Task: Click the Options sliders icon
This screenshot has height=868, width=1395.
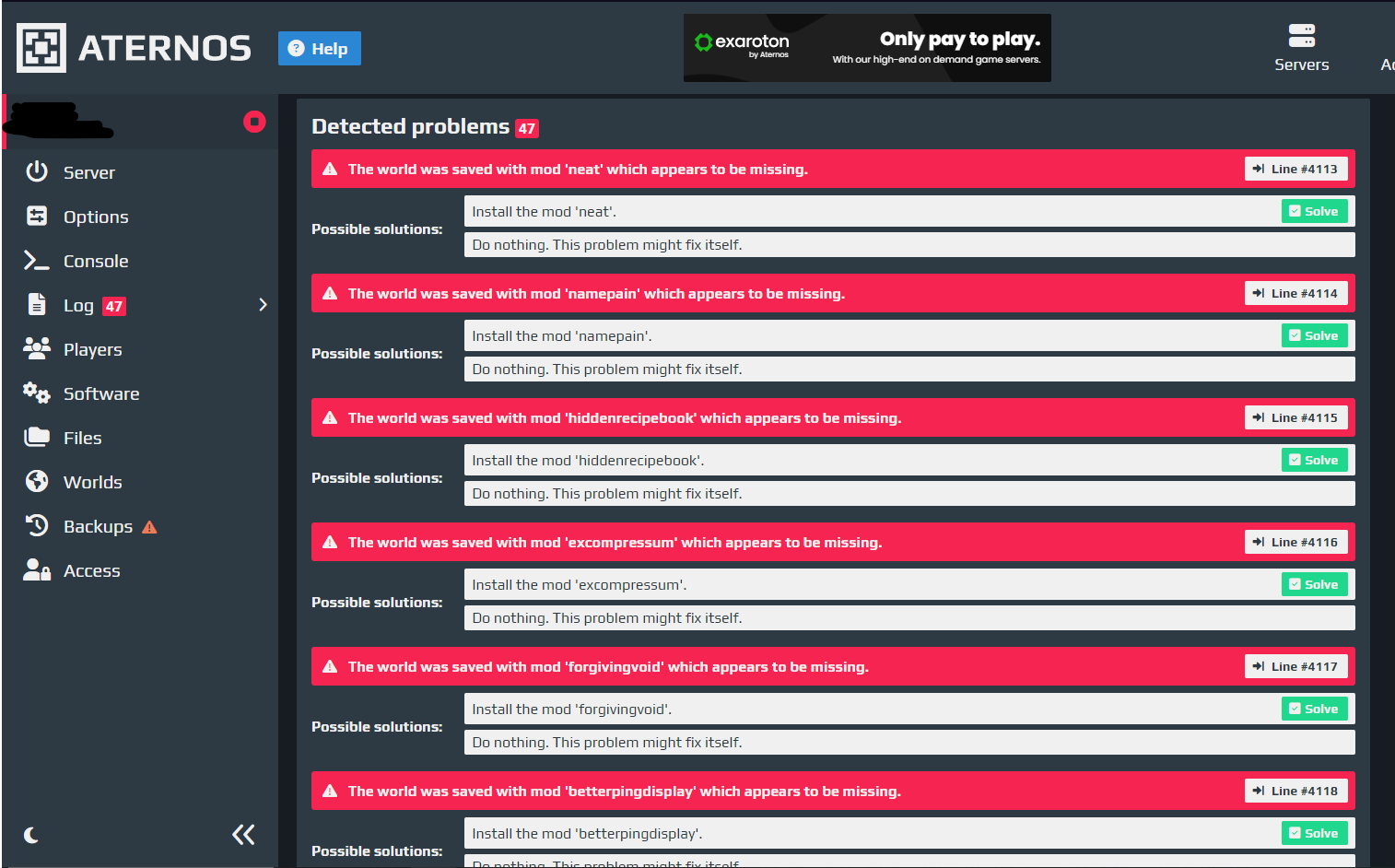Action: pos(37,216)
